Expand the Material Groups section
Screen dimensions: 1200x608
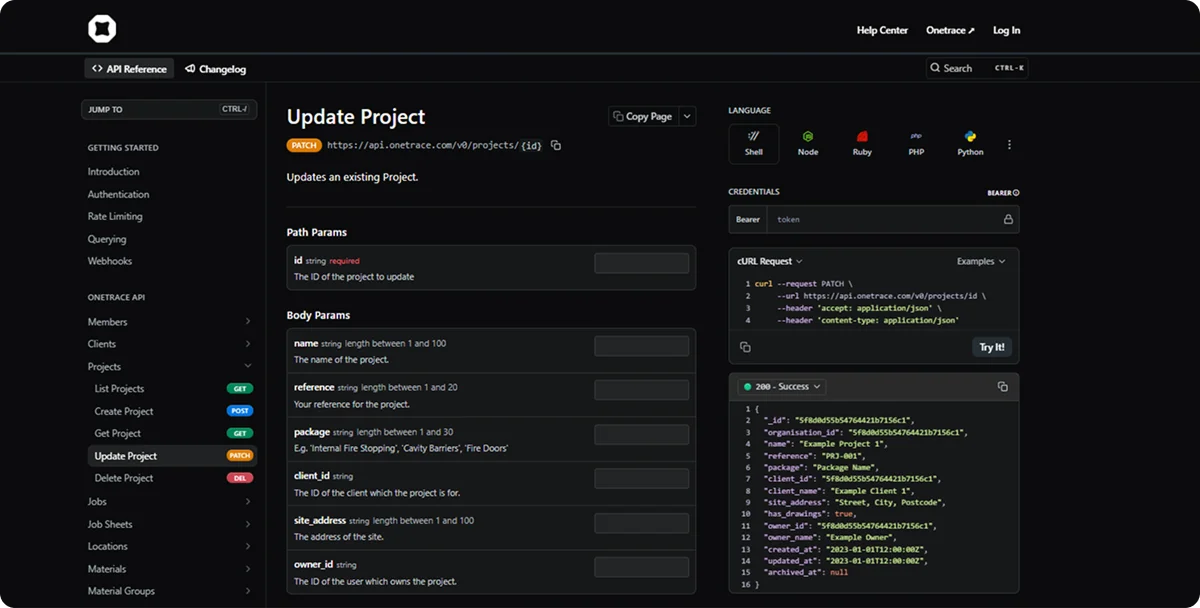(248, 591)
